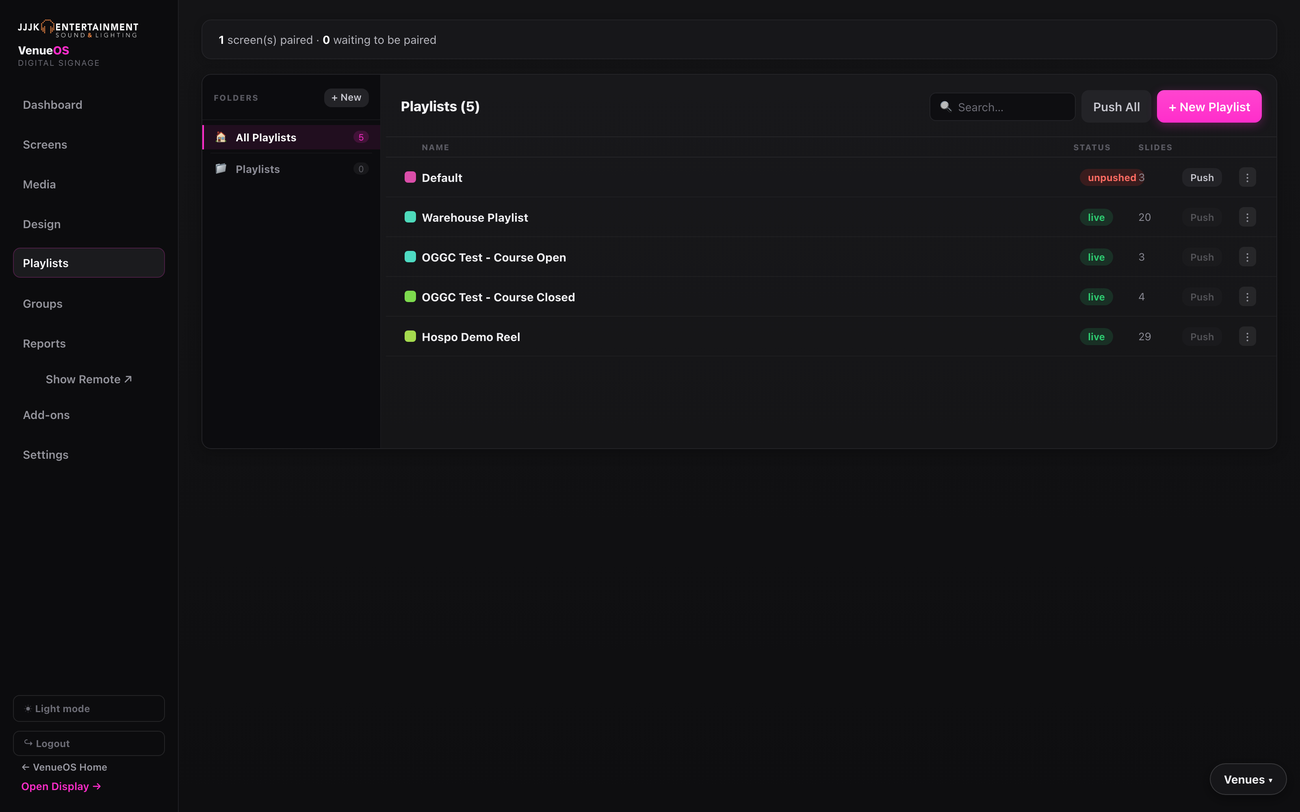
Task: Create a new folder with + New
Action: (346, 97)
